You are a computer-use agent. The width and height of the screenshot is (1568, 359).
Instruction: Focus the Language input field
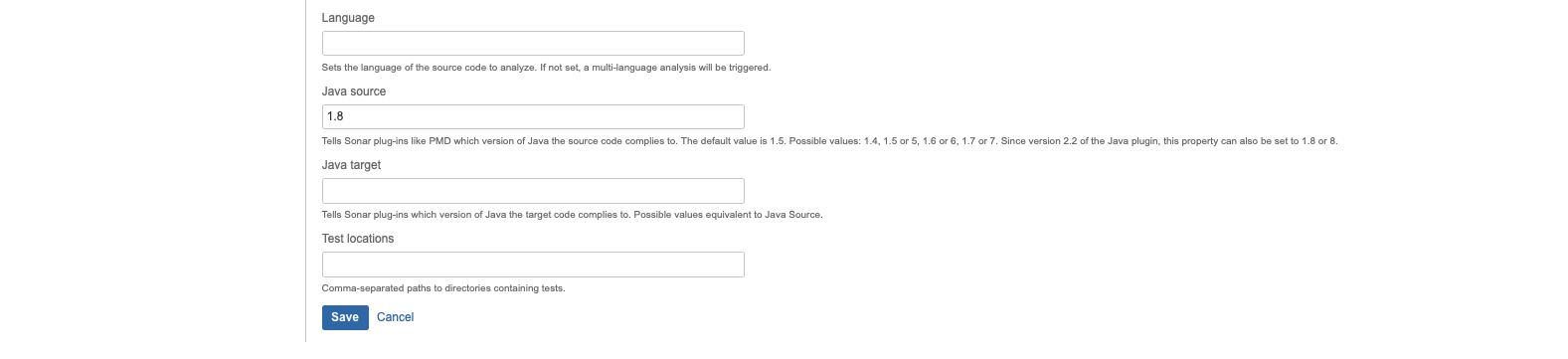pyautogui.click(x=533, y=43)
